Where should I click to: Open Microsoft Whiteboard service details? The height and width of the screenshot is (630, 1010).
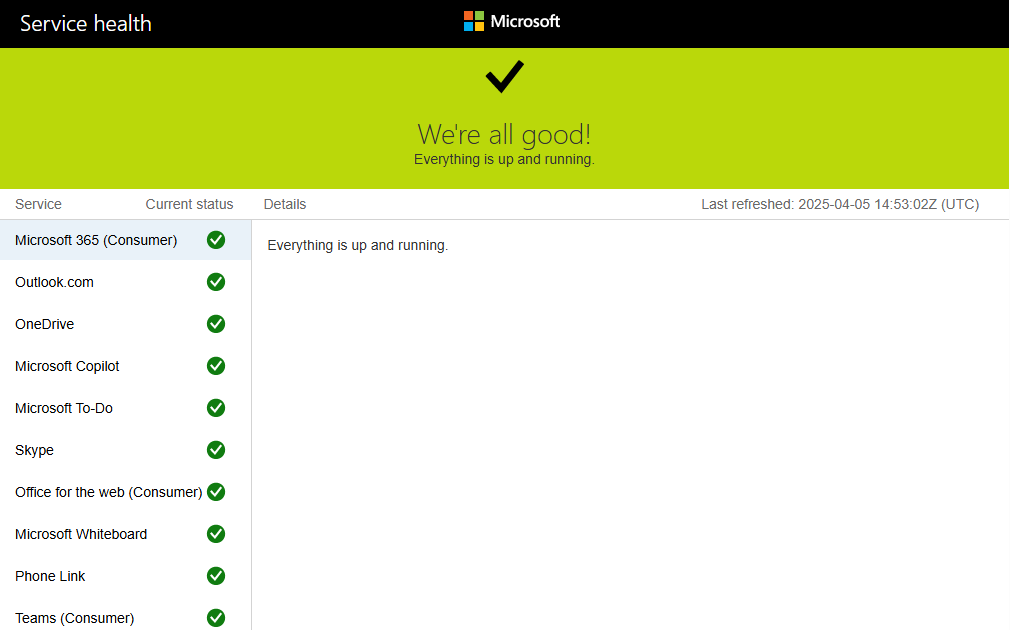[x=126, y=534]
